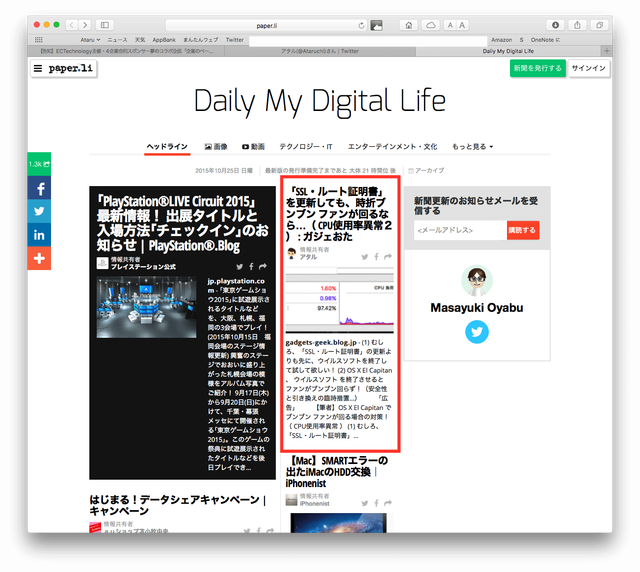Click the Safari share button
The height and width of the screenshot is (572, 640).
(577, 25)
